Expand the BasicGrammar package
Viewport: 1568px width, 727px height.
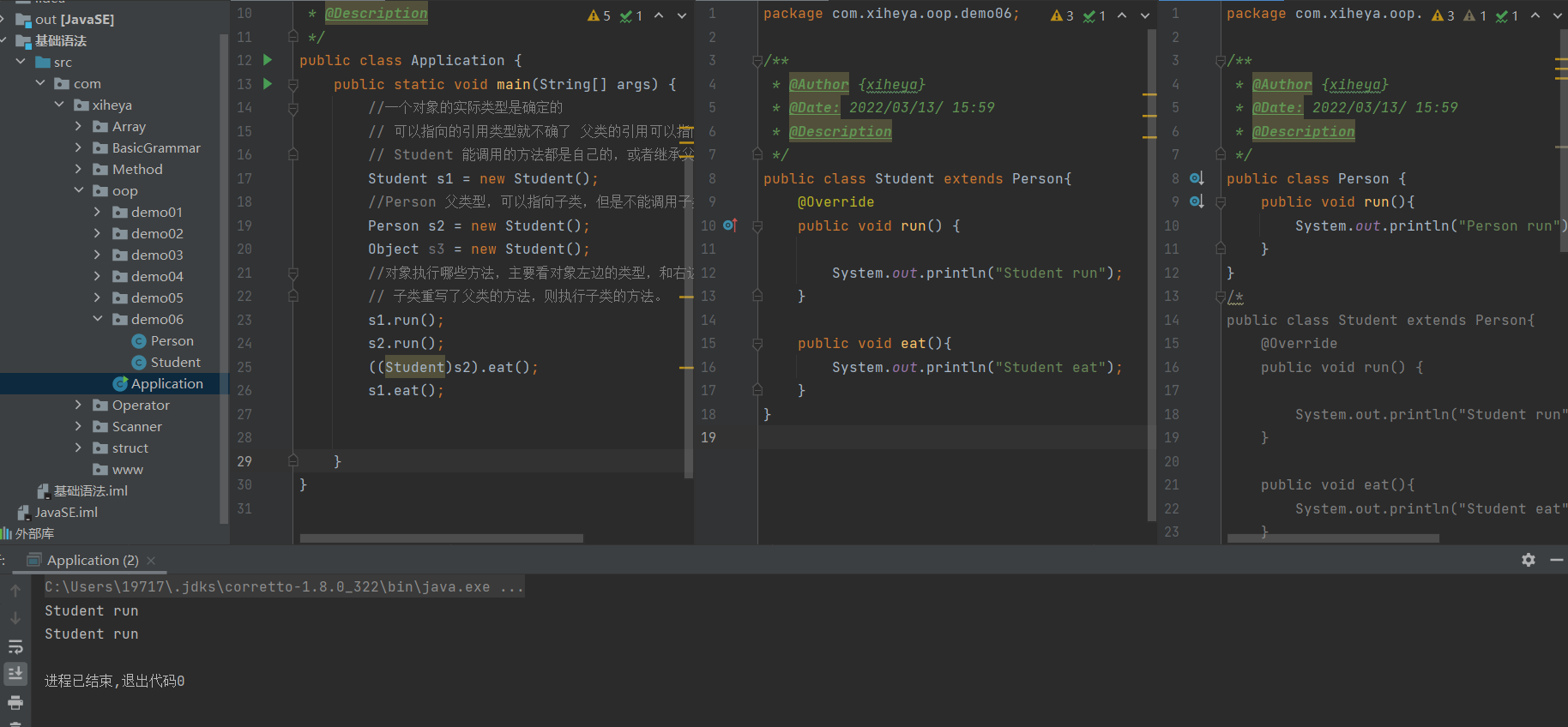[79, 147]
